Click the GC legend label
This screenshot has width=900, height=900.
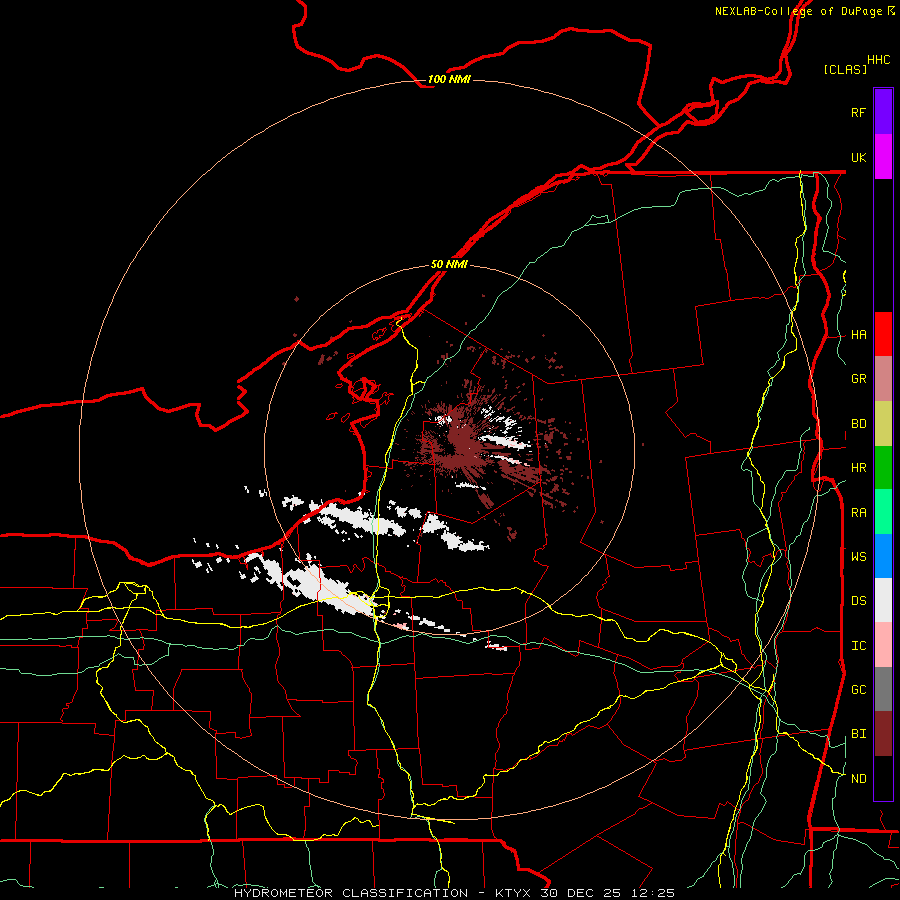[x=858, y=690]
